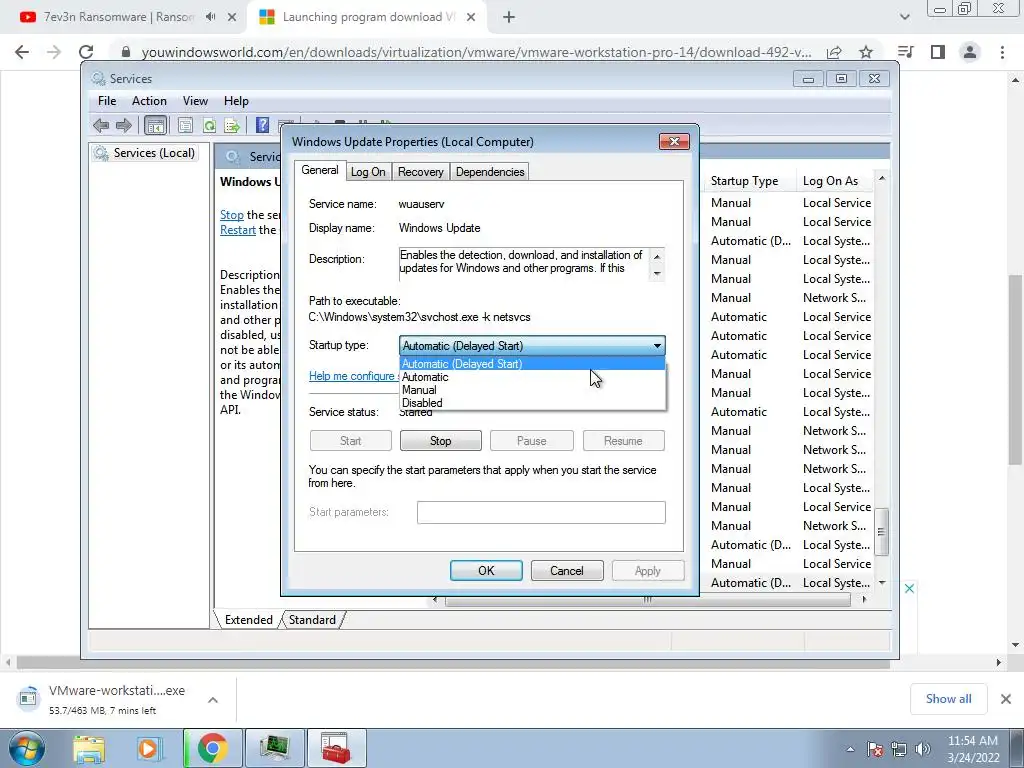Viewport: 1024px width, 768px height.
Task: Click the Services list vertical scrollbar thumb
Action: click(x=882, y=532)
